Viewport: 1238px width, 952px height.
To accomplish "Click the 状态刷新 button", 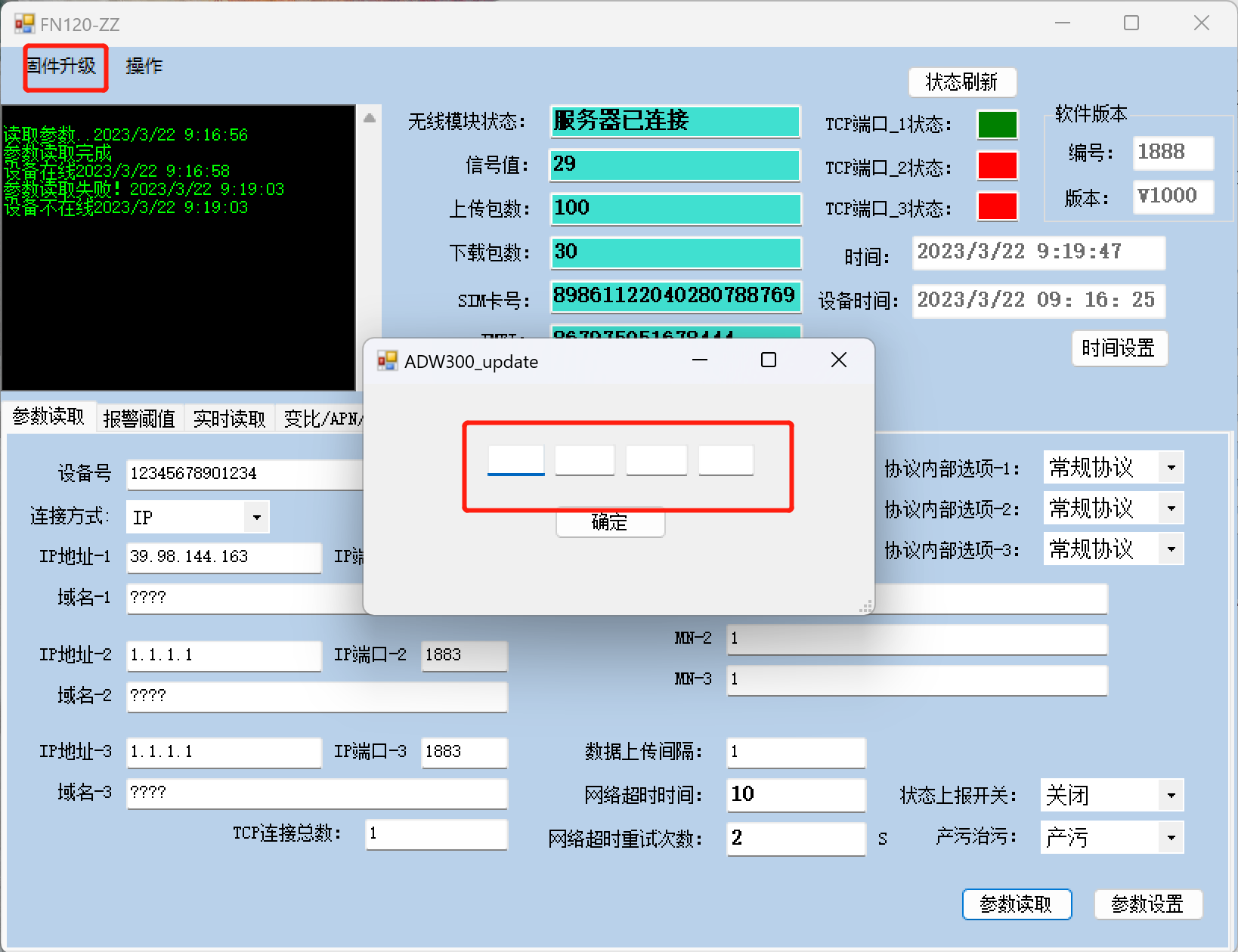I will [961, 82].
